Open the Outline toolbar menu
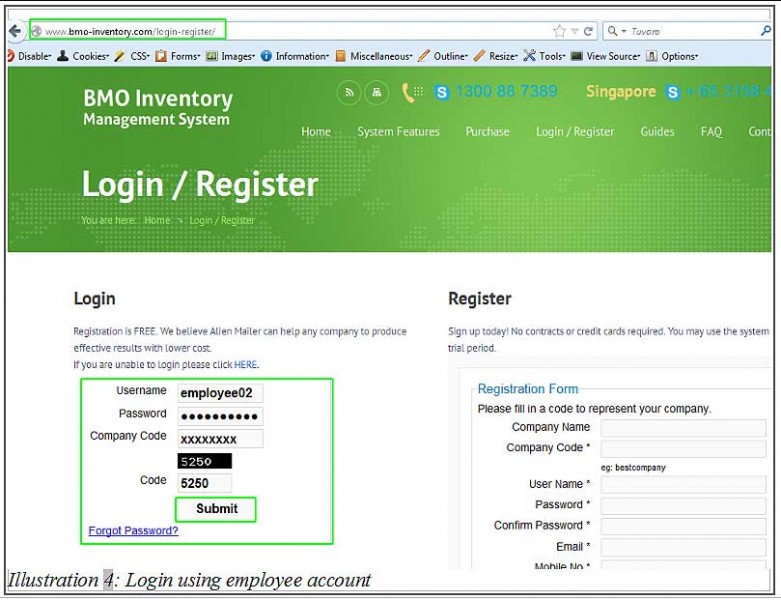 (443, 56)
